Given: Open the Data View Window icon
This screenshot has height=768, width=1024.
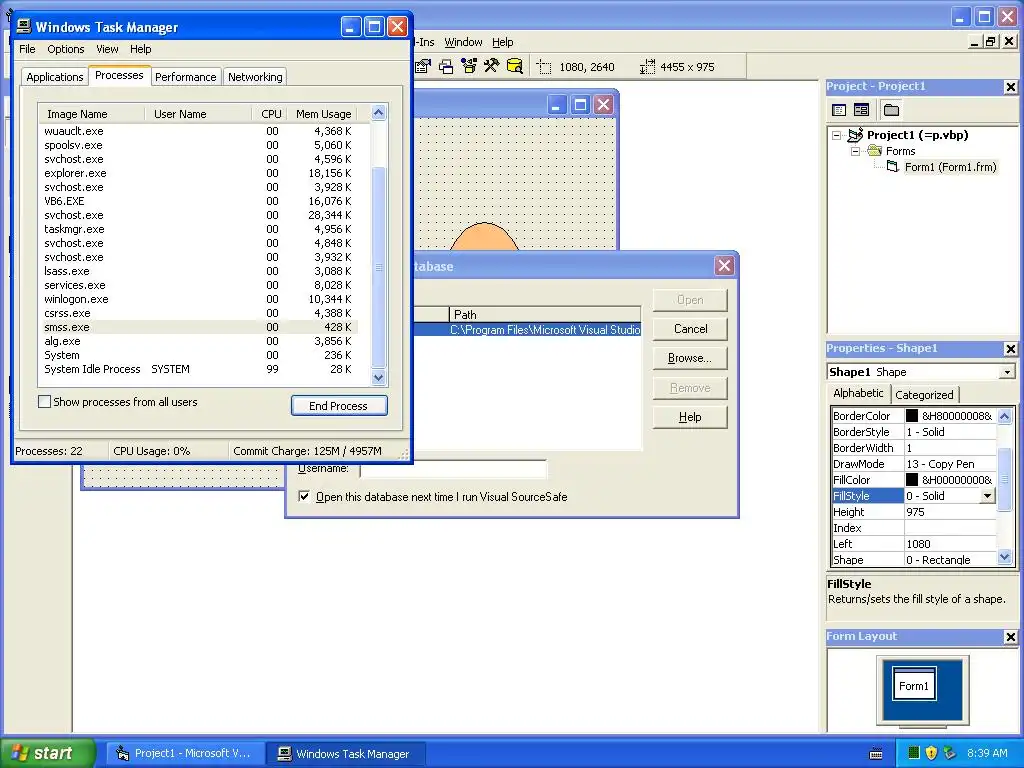Looking at the screenshot, I should [x=515, y=66].
